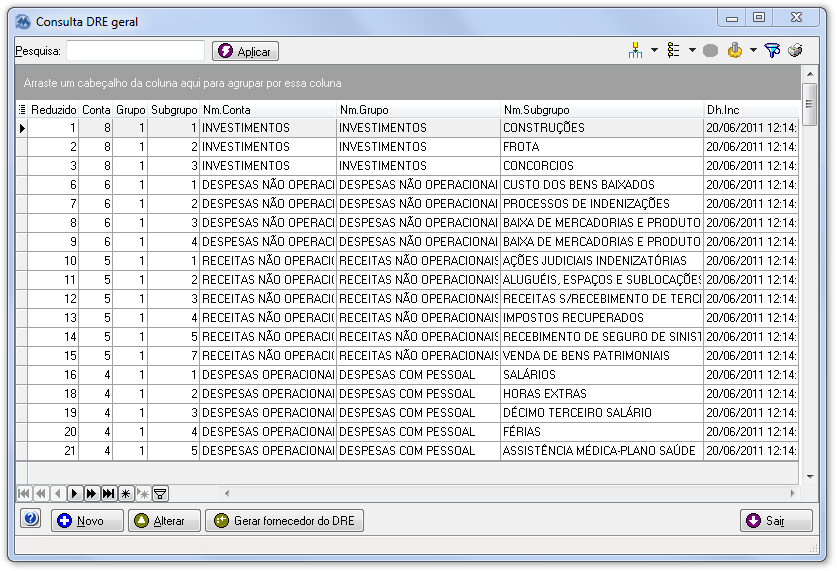This screenshot has height=571, width=837.
Task: Click the asterisk bookmark navigator button
Action: click(126, 494)
